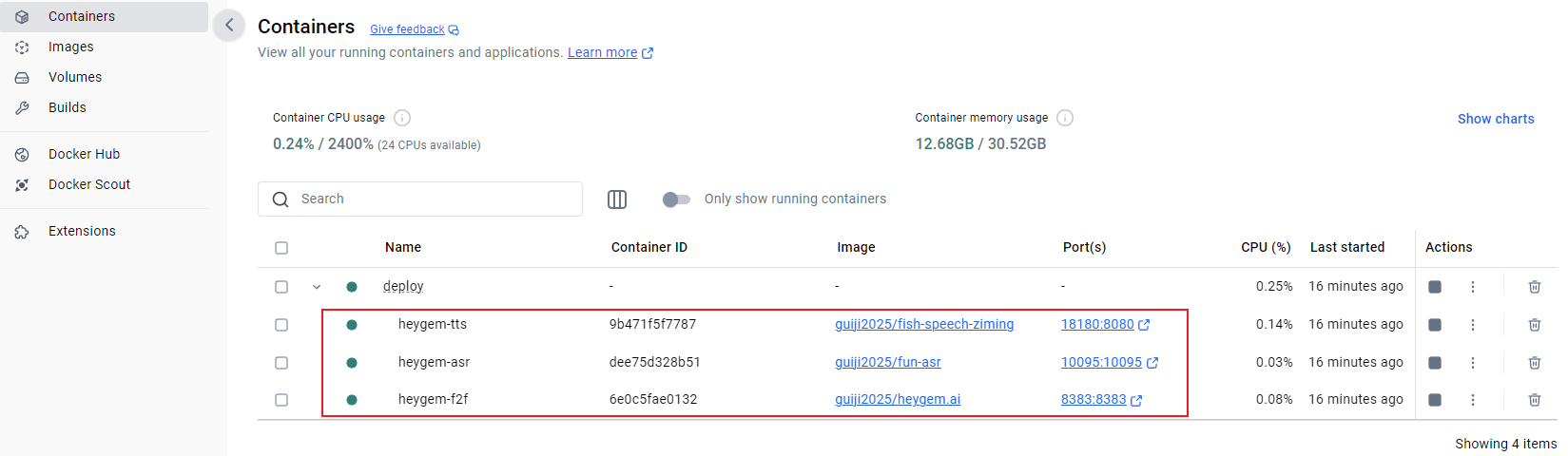Stop the heygem-f2f container
The height and width of the screenshot is (456, 1568).
click(1435, 400)
